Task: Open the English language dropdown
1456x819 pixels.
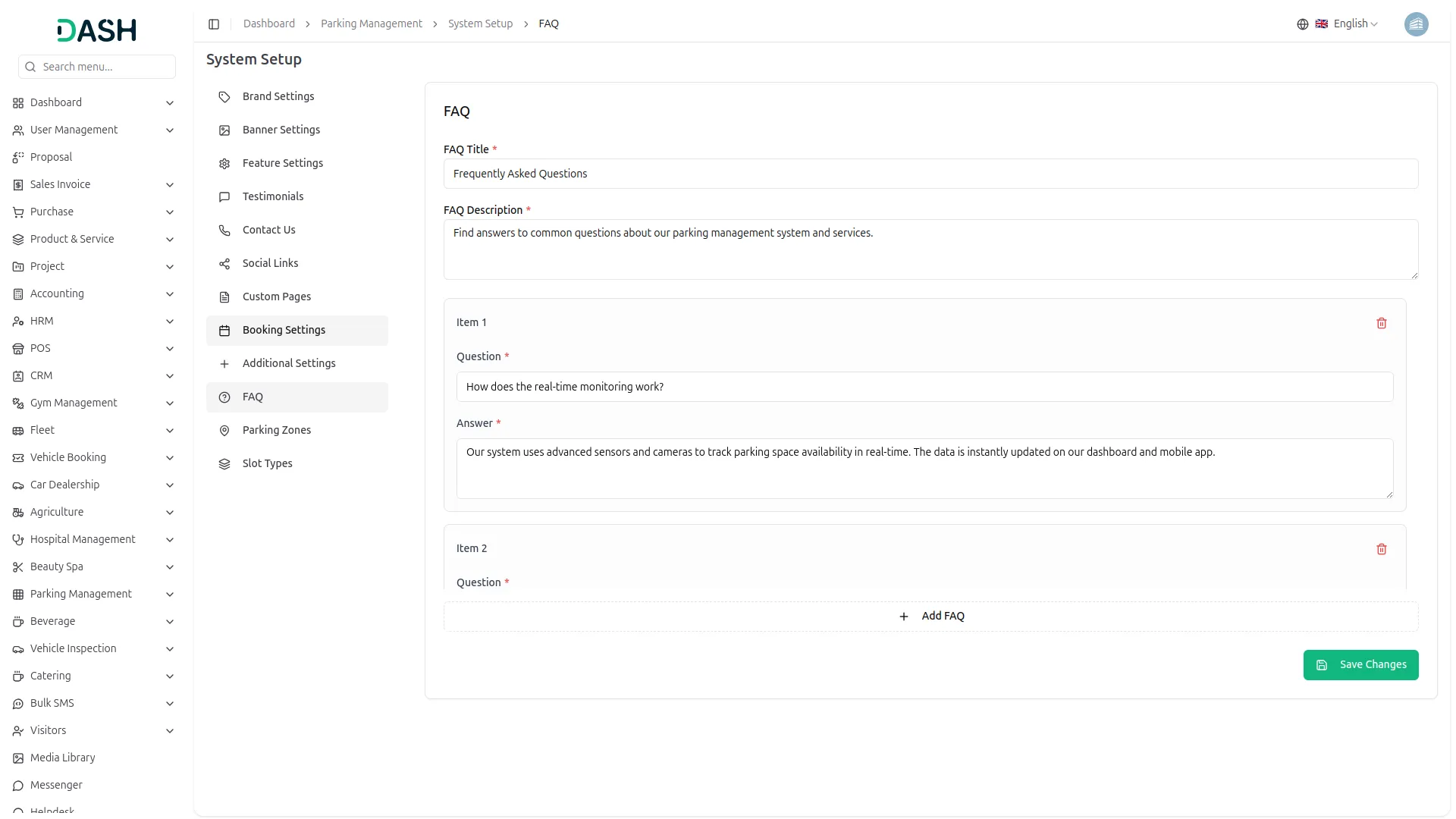Action: pyautogui.click(x=1355, y=24)
